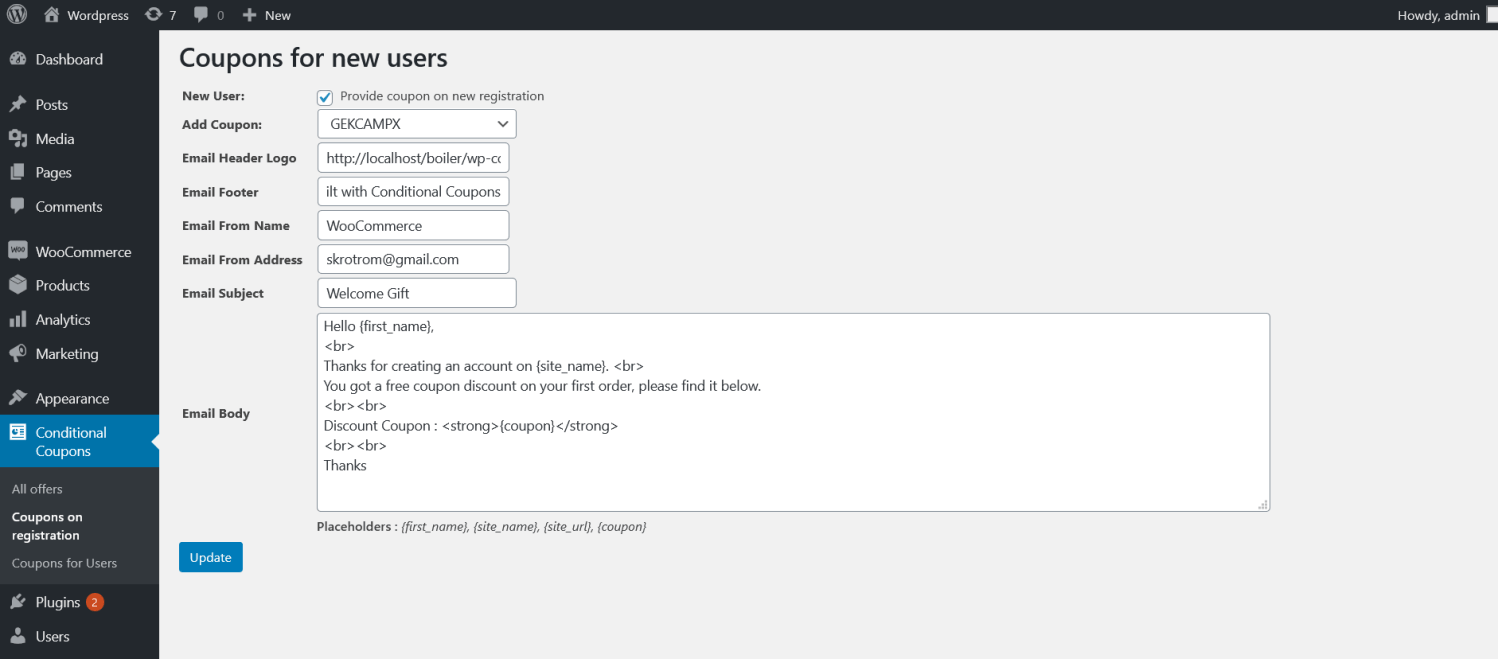This screenshot has width=1498, height=659.
Task: Open the comments bubble icon in admin bar
Action: pos(201,15)
